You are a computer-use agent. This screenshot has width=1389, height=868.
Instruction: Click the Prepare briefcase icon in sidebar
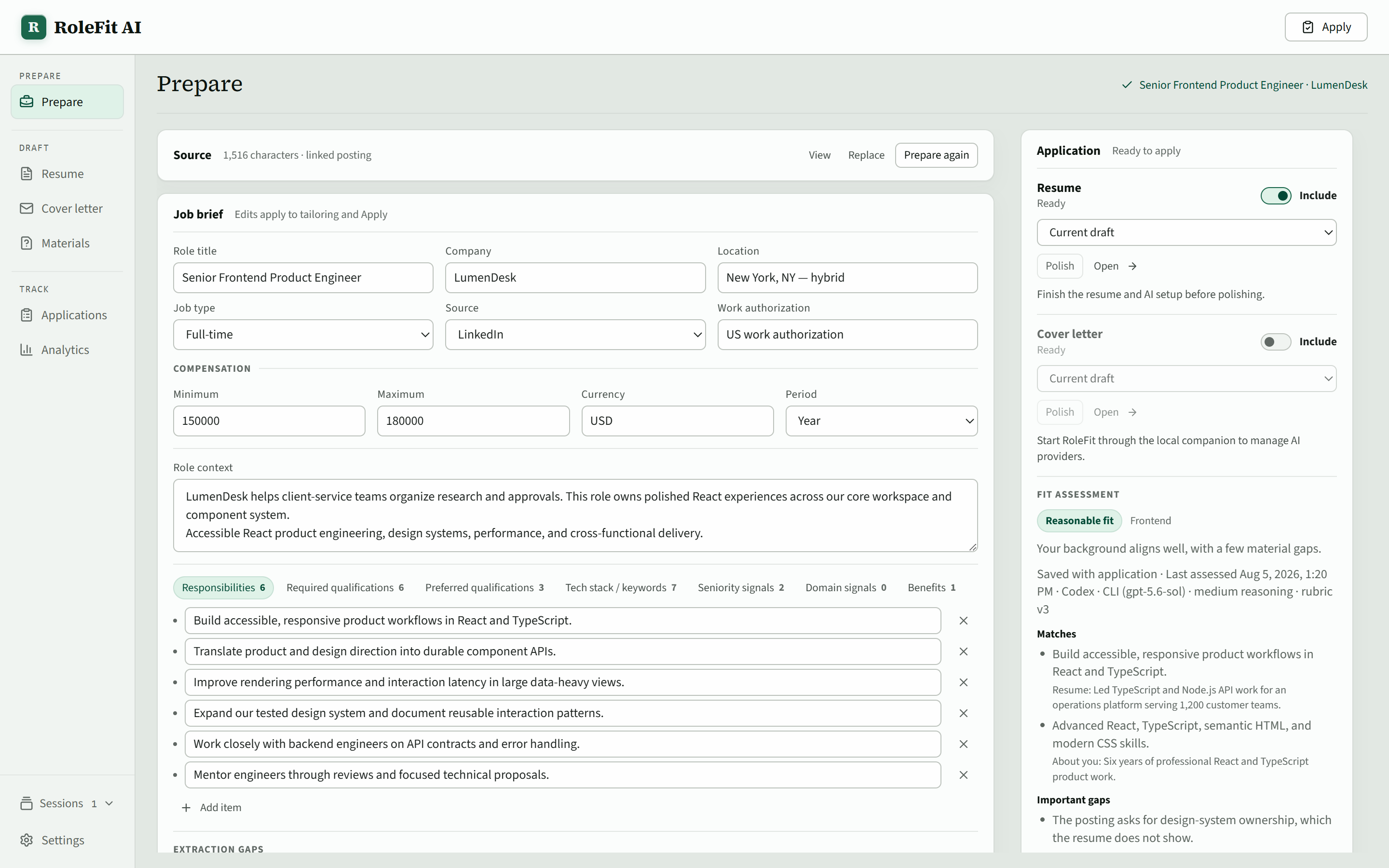(27, 102)
